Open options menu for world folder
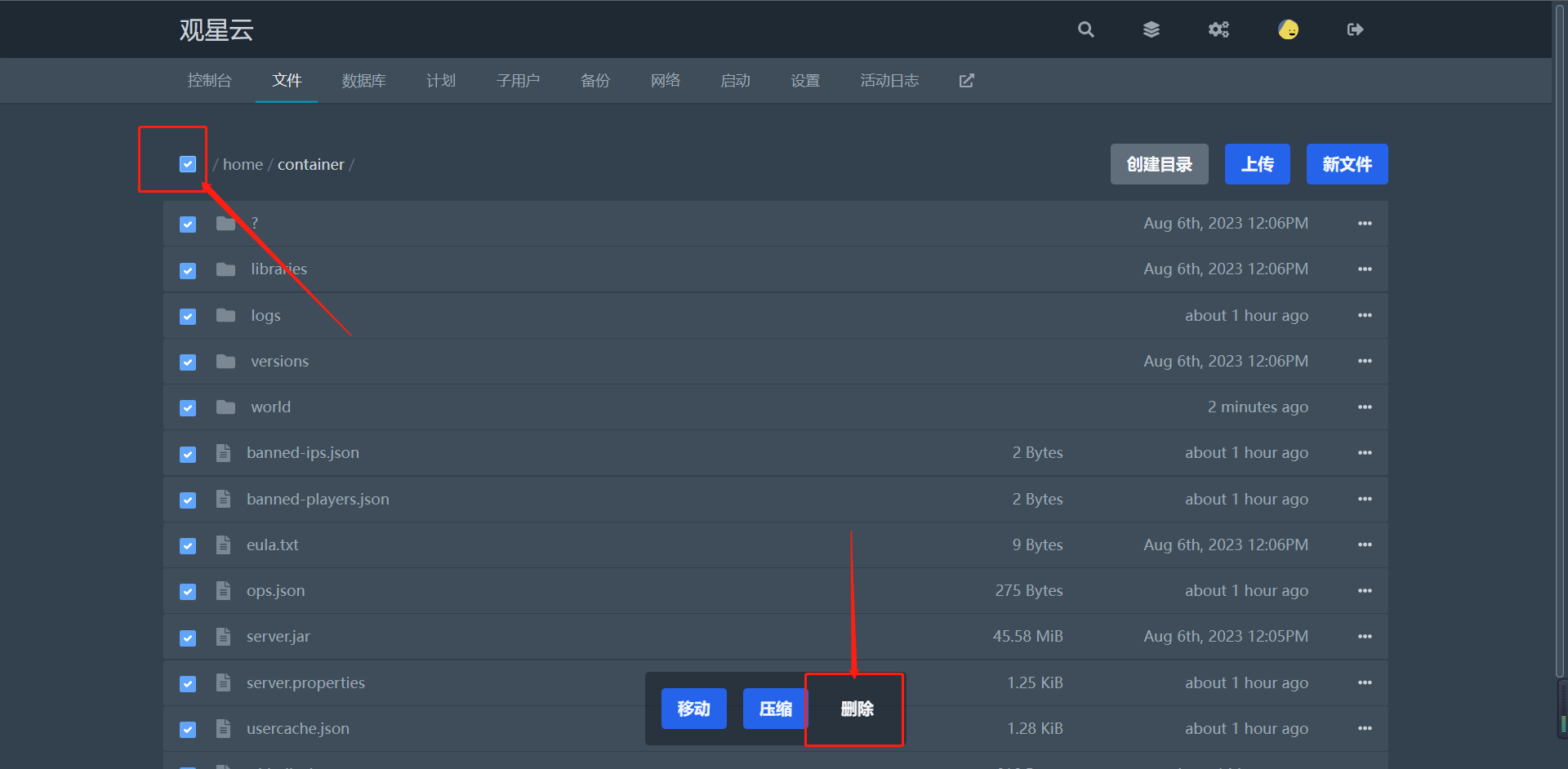The height and width of the screenshot is (769, 1568). click(1365, 407)
